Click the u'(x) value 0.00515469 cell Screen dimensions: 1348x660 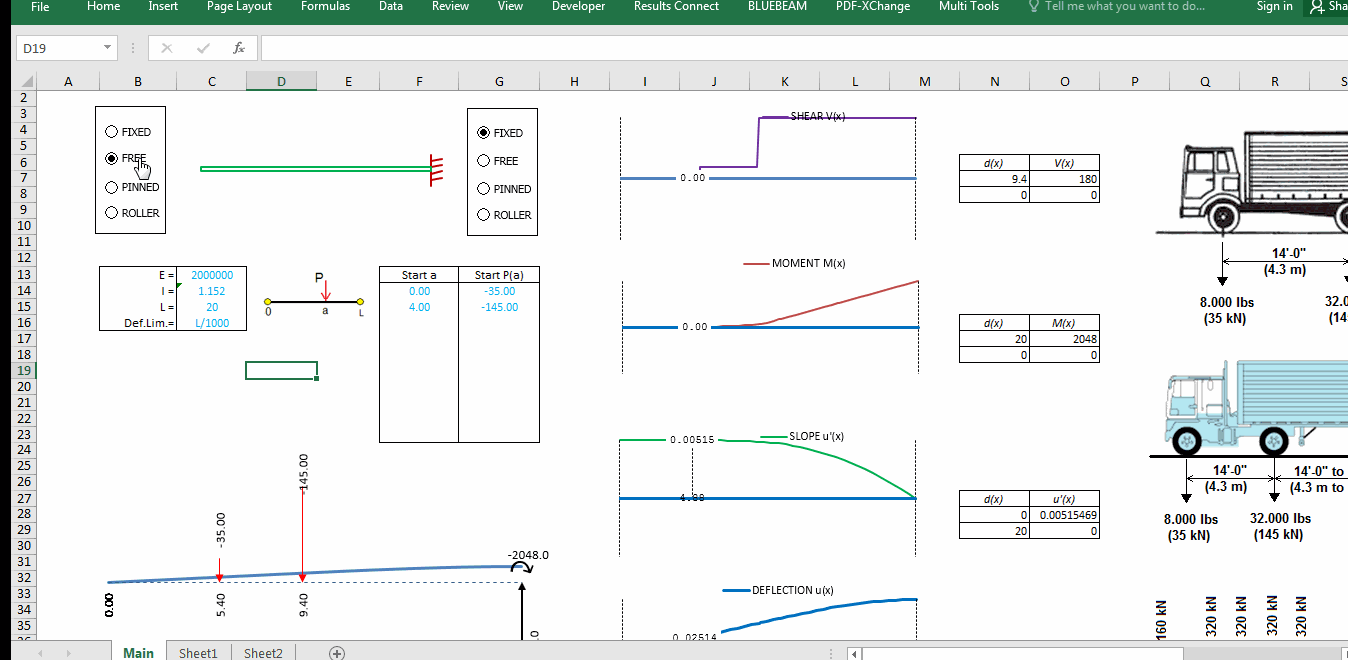(x=1064, y=515)
